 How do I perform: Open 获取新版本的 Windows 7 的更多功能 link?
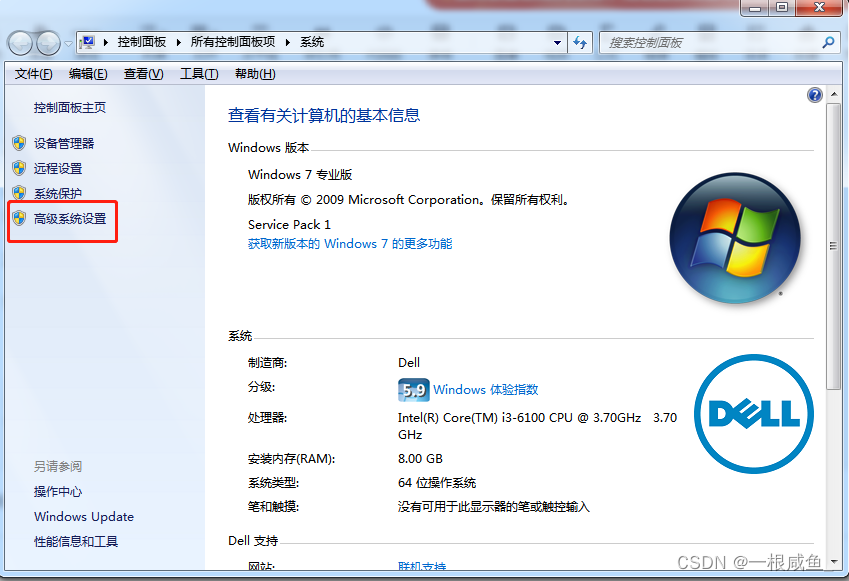[x=350, y=244]
